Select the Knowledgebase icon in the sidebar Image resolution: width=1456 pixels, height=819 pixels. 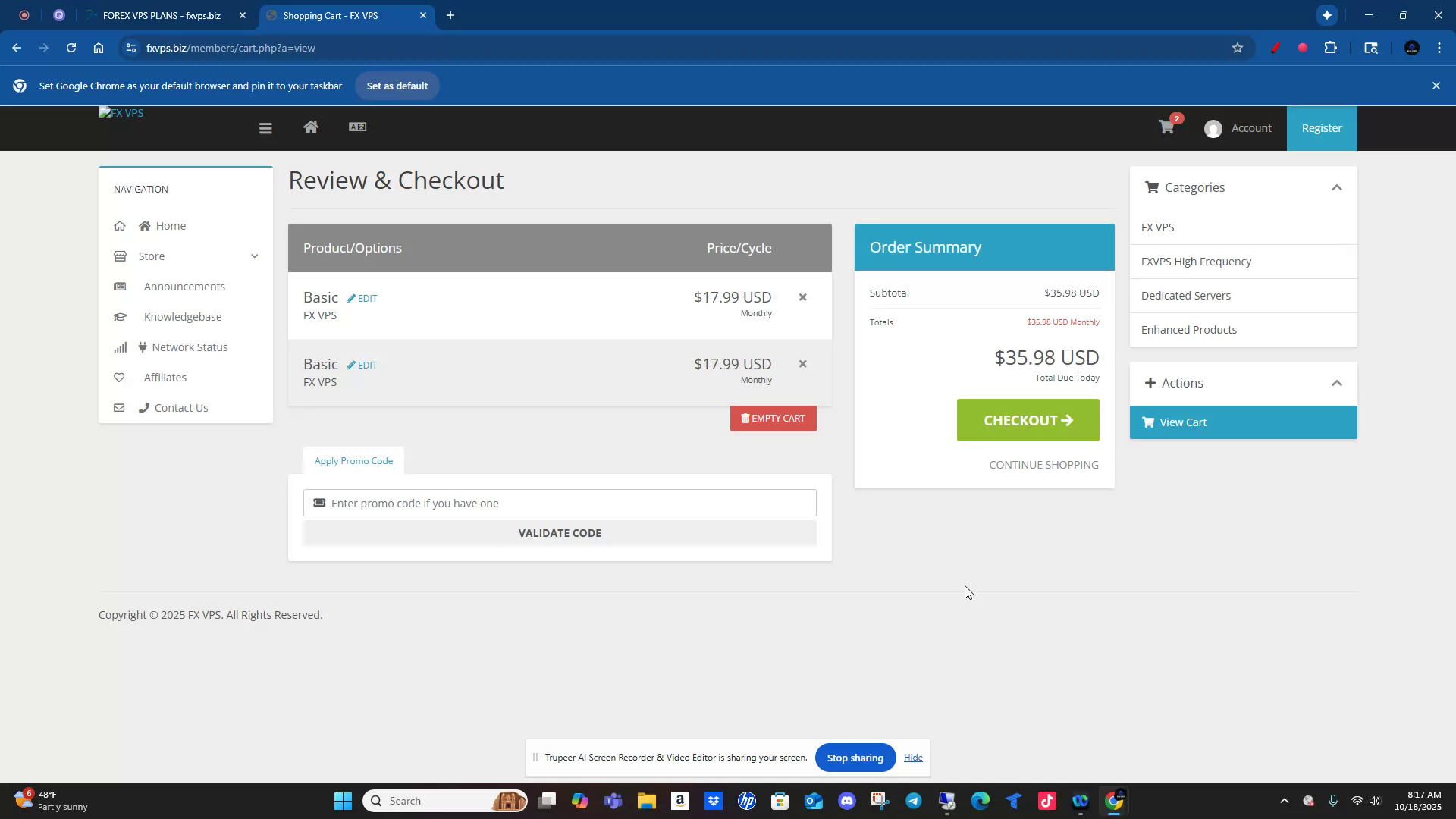pyautogui.click(x=121, y=316)
